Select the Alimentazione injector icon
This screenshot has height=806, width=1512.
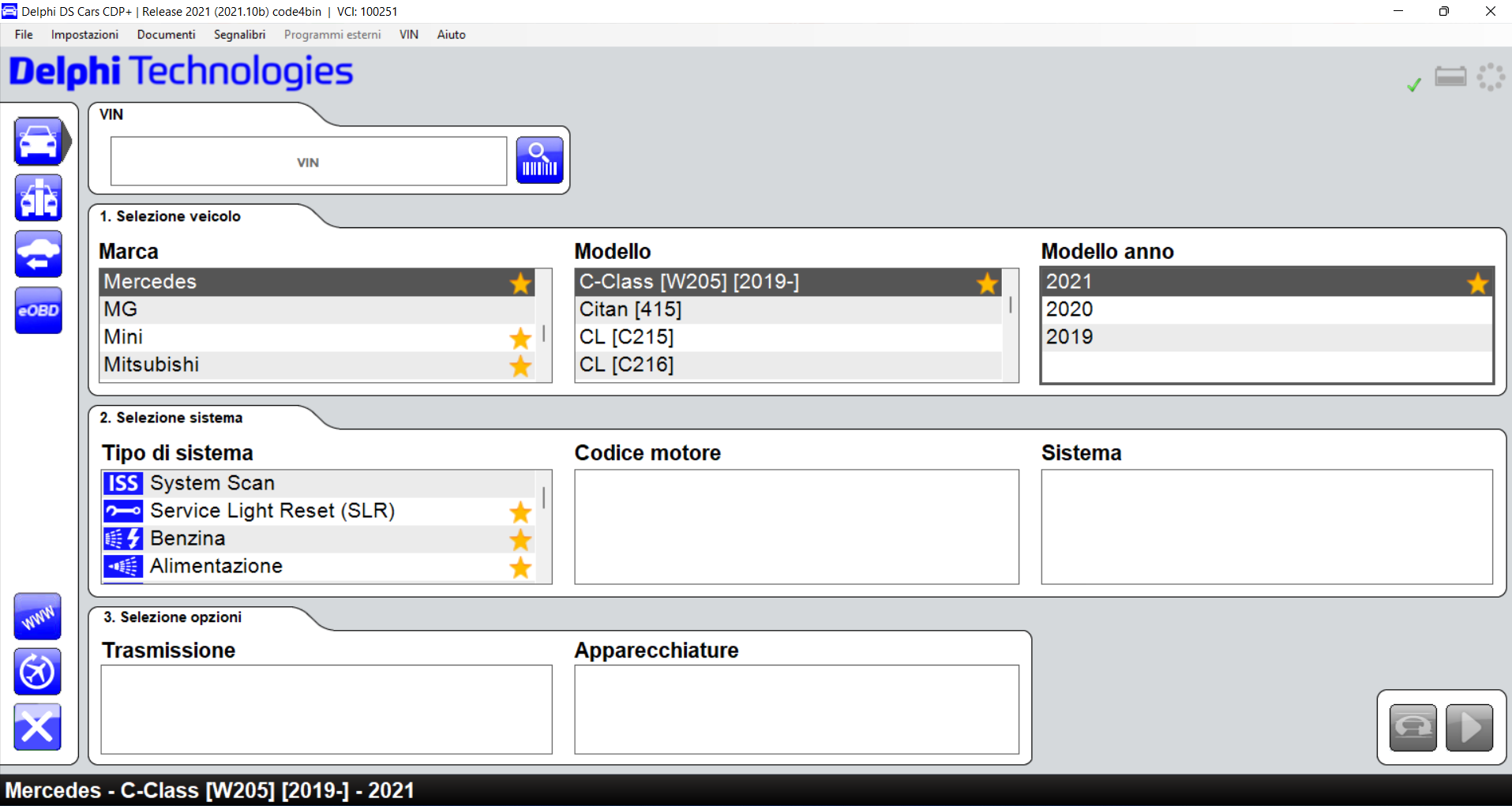[x=124, y=566]
